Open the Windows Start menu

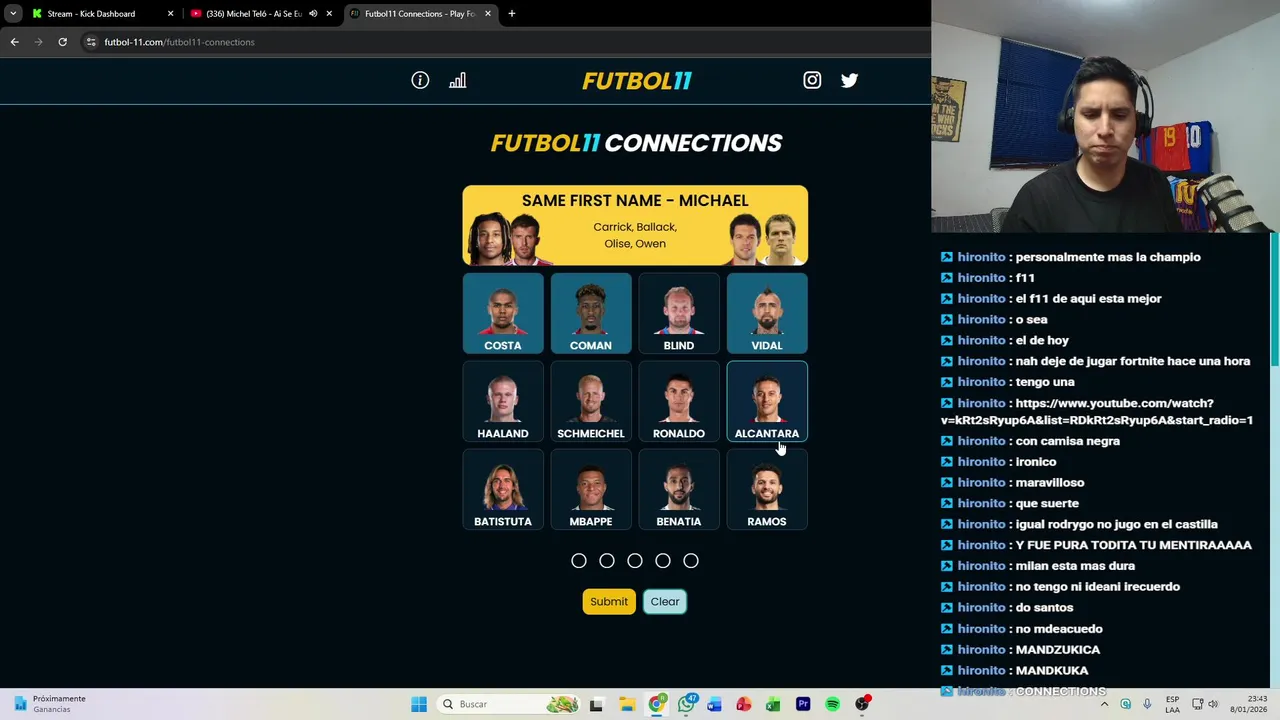[x=419, y=704]
